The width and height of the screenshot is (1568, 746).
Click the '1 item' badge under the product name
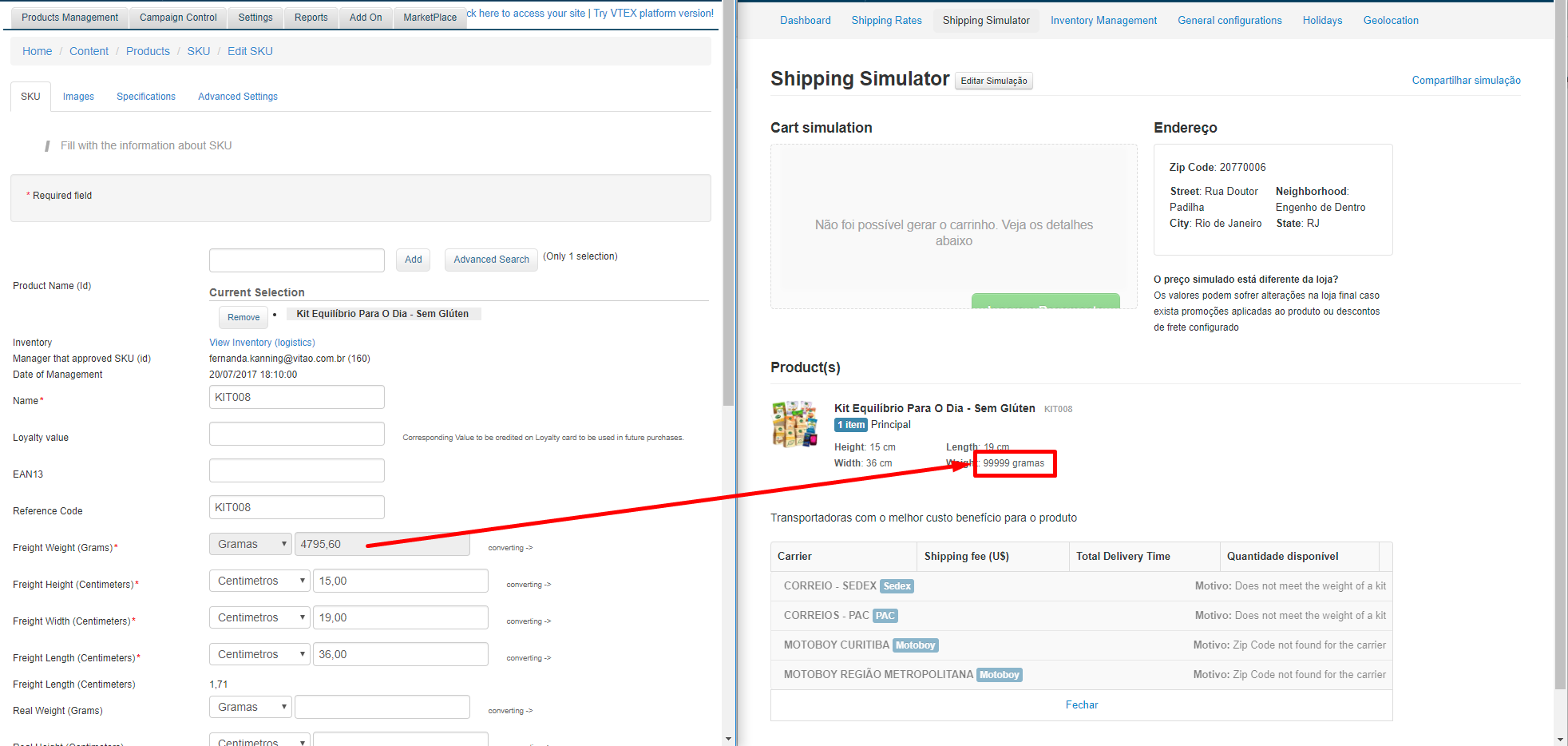coord(850,425)
